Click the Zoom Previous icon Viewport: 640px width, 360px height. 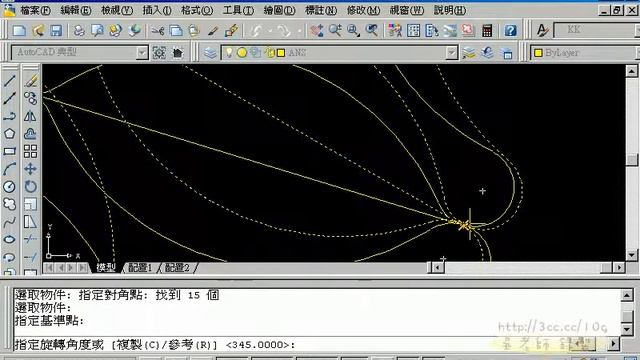(x=372, y=30)
